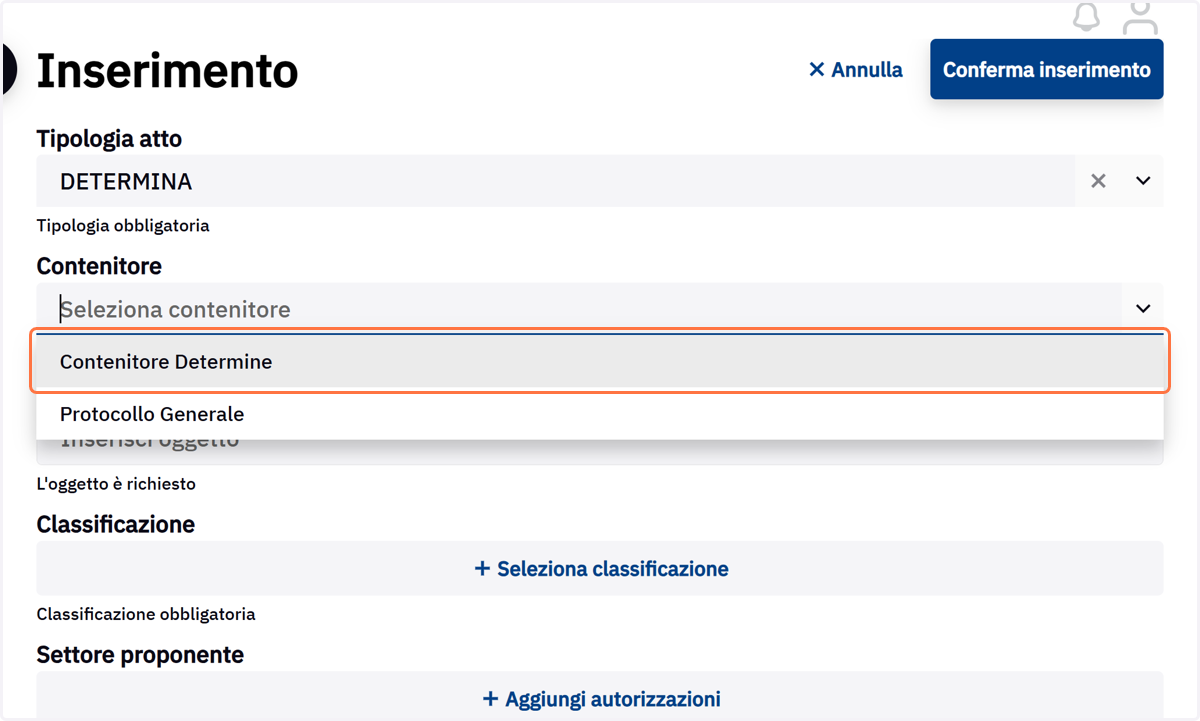
Task: Click the Settore proponente label
Action: (140, 655)
